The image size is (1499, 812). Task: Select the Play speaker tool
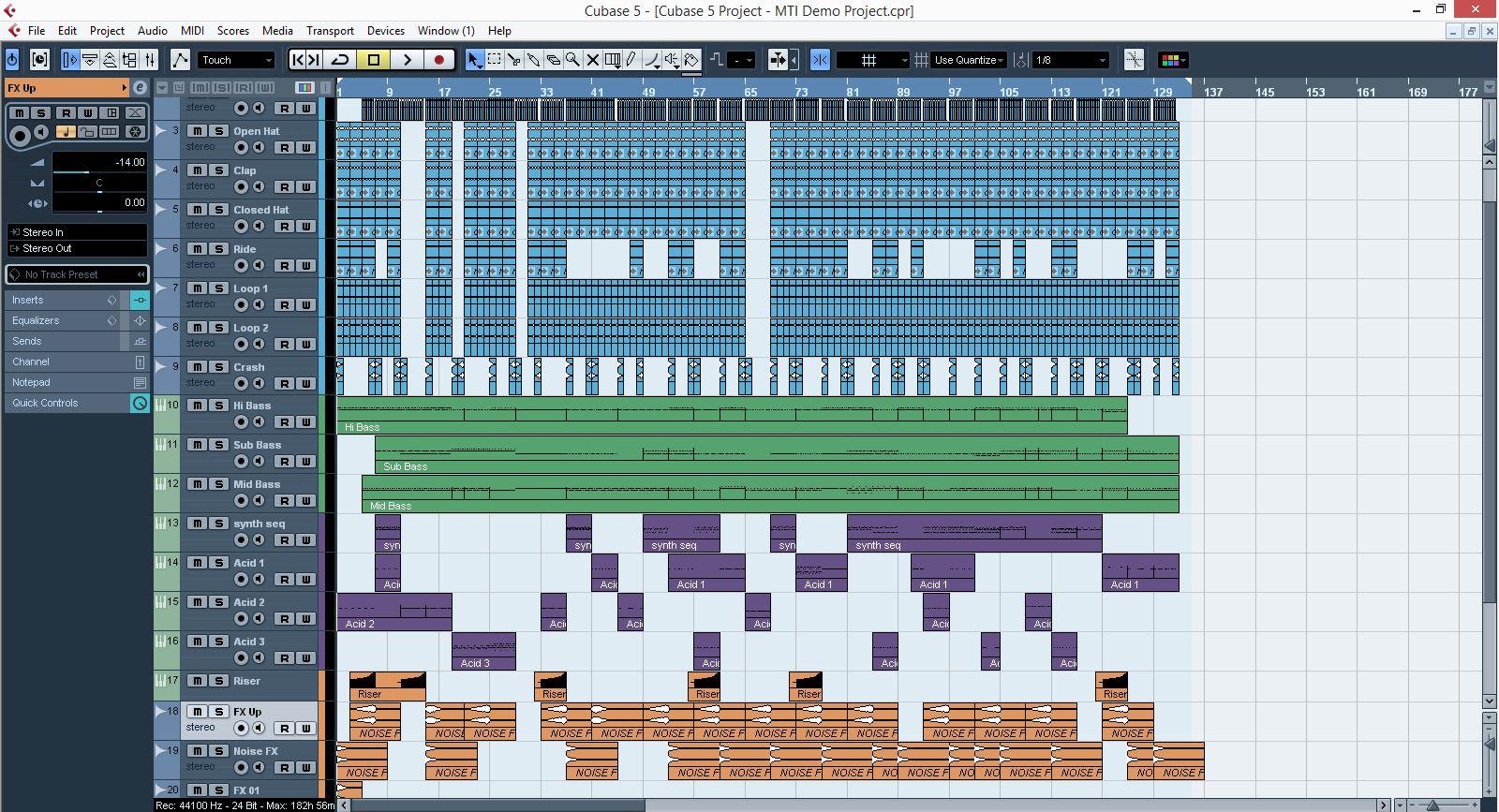(672, 60)
